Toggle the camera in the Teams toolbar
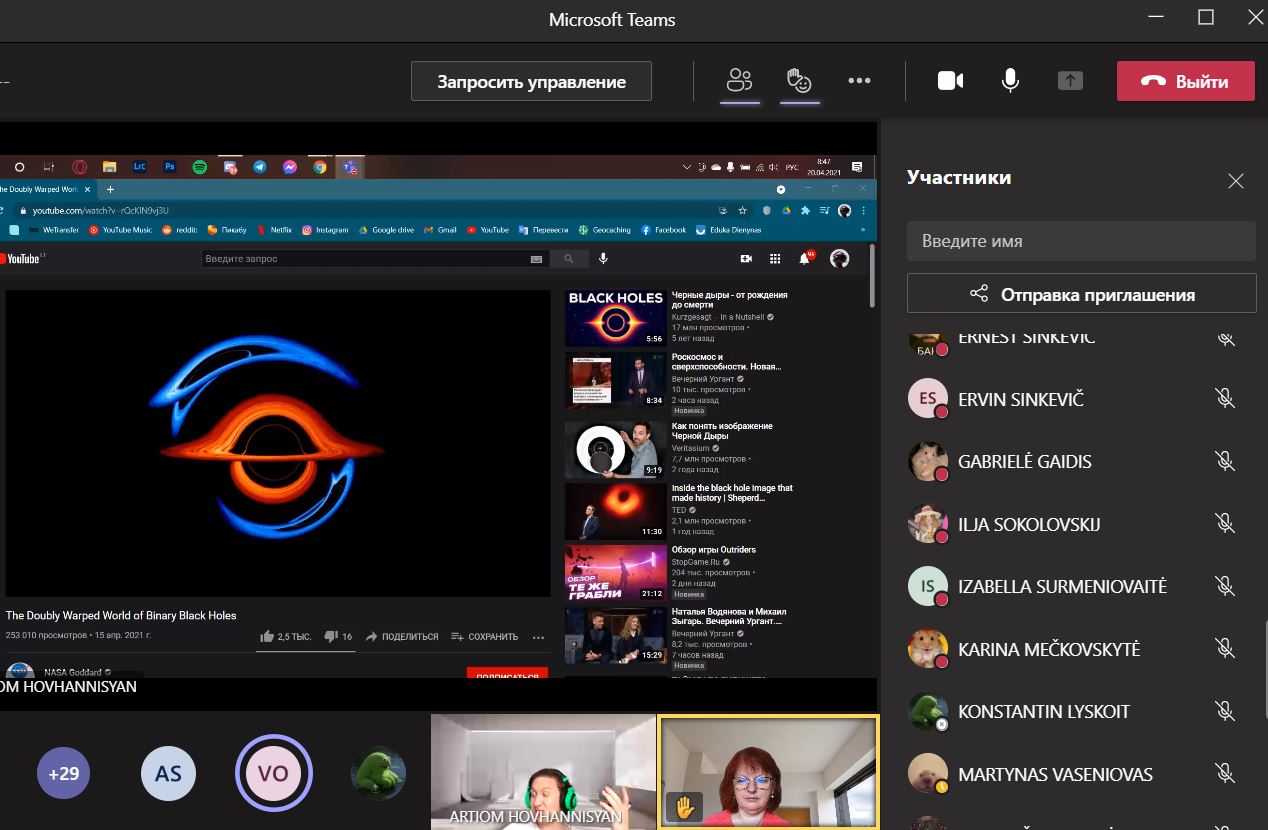 pyautogui.click(x=950, y=81)
